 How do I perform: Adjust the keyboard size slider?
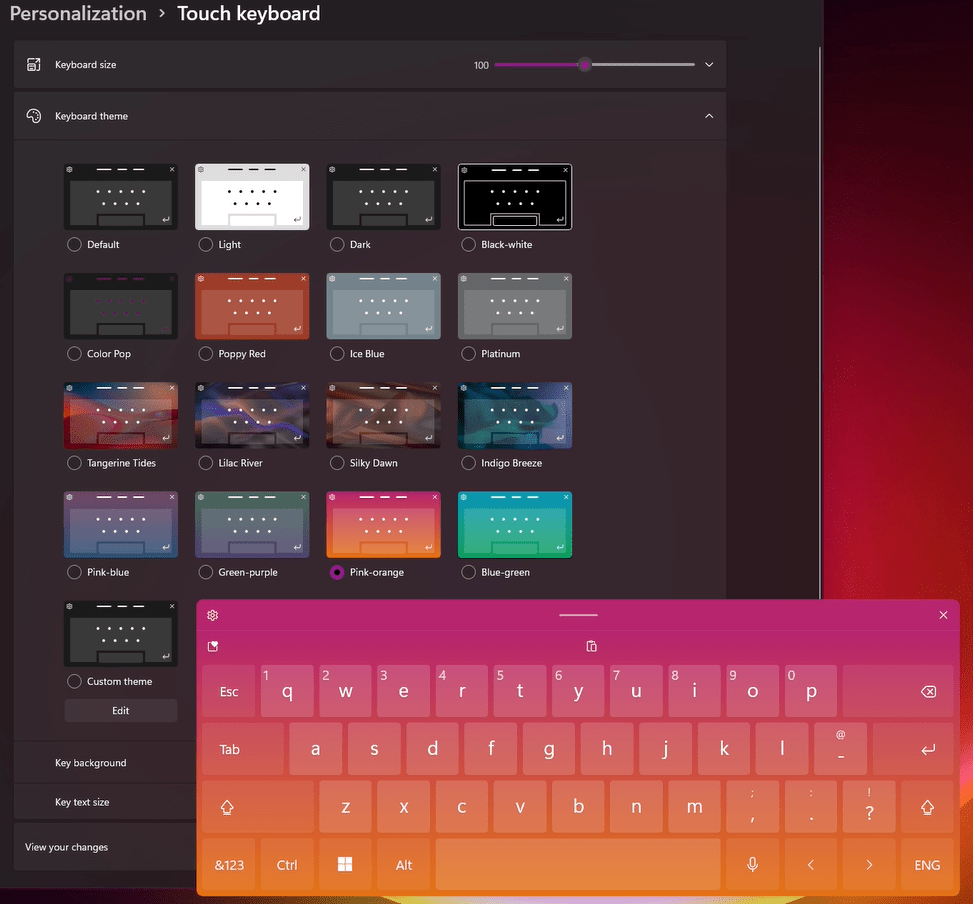(584, 64)
